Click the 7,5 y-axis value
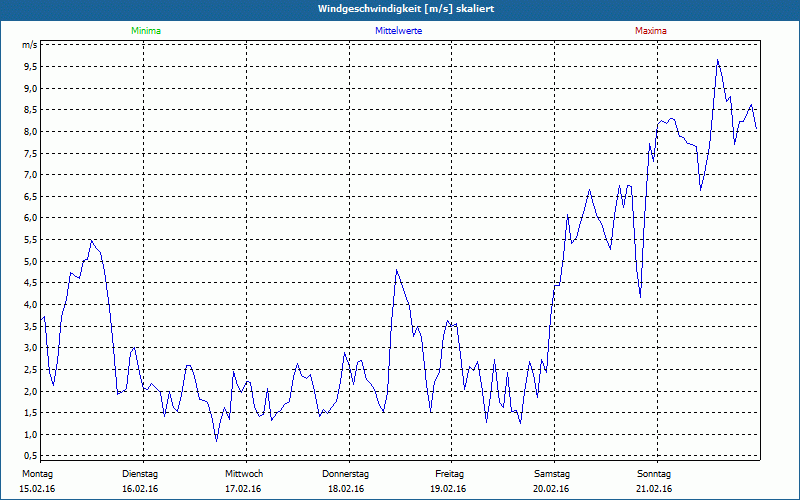 pos(31,154)
